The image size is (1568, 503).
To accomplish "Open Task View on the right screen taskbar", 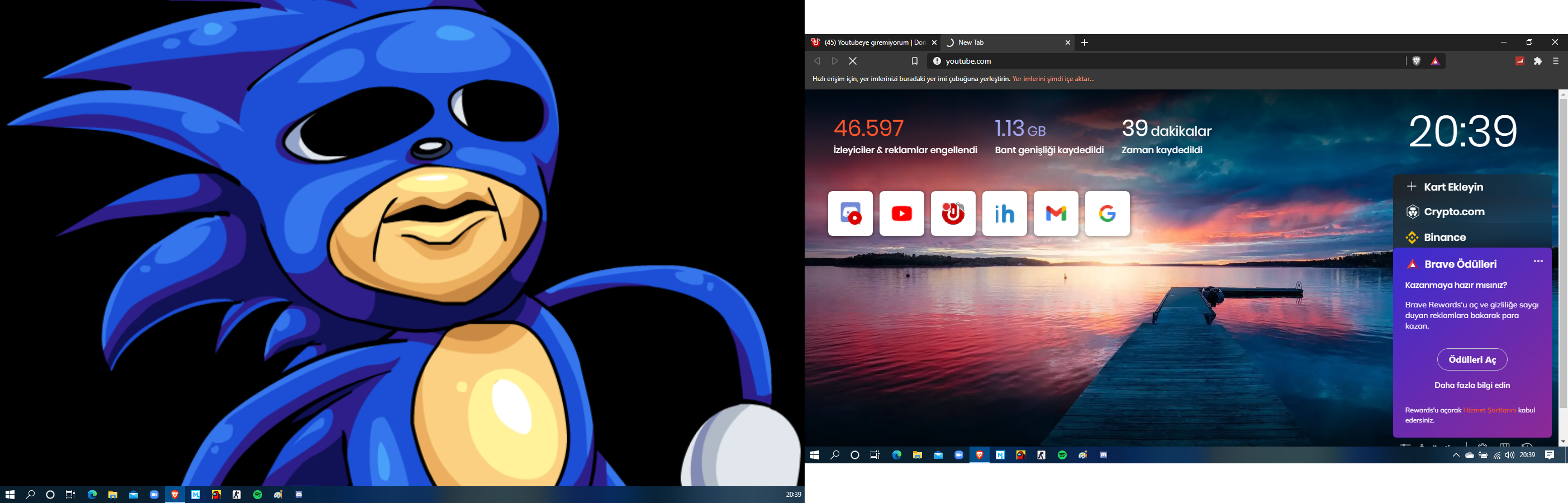I will click(875, 455).
